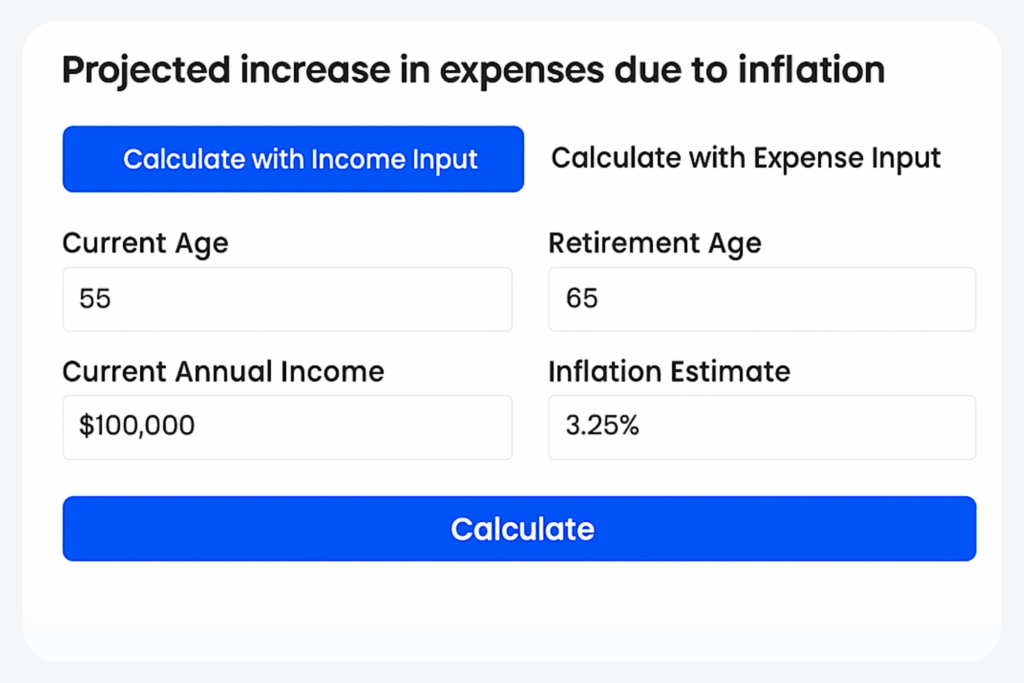Click the Current Annual Income label
The image size is (1024, 683).
pyautogui.click(x=223, y=372)
